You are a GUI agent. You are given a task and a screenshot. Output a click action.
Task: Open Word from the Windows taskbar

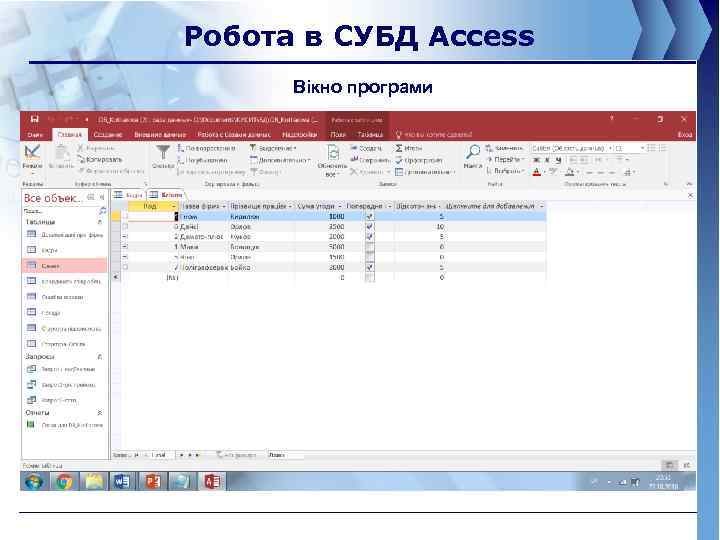(x=122, y=481)
